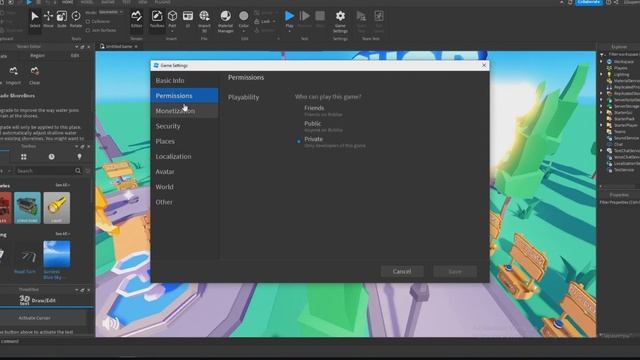Click Clear icon in Terrain Editor

35,75
